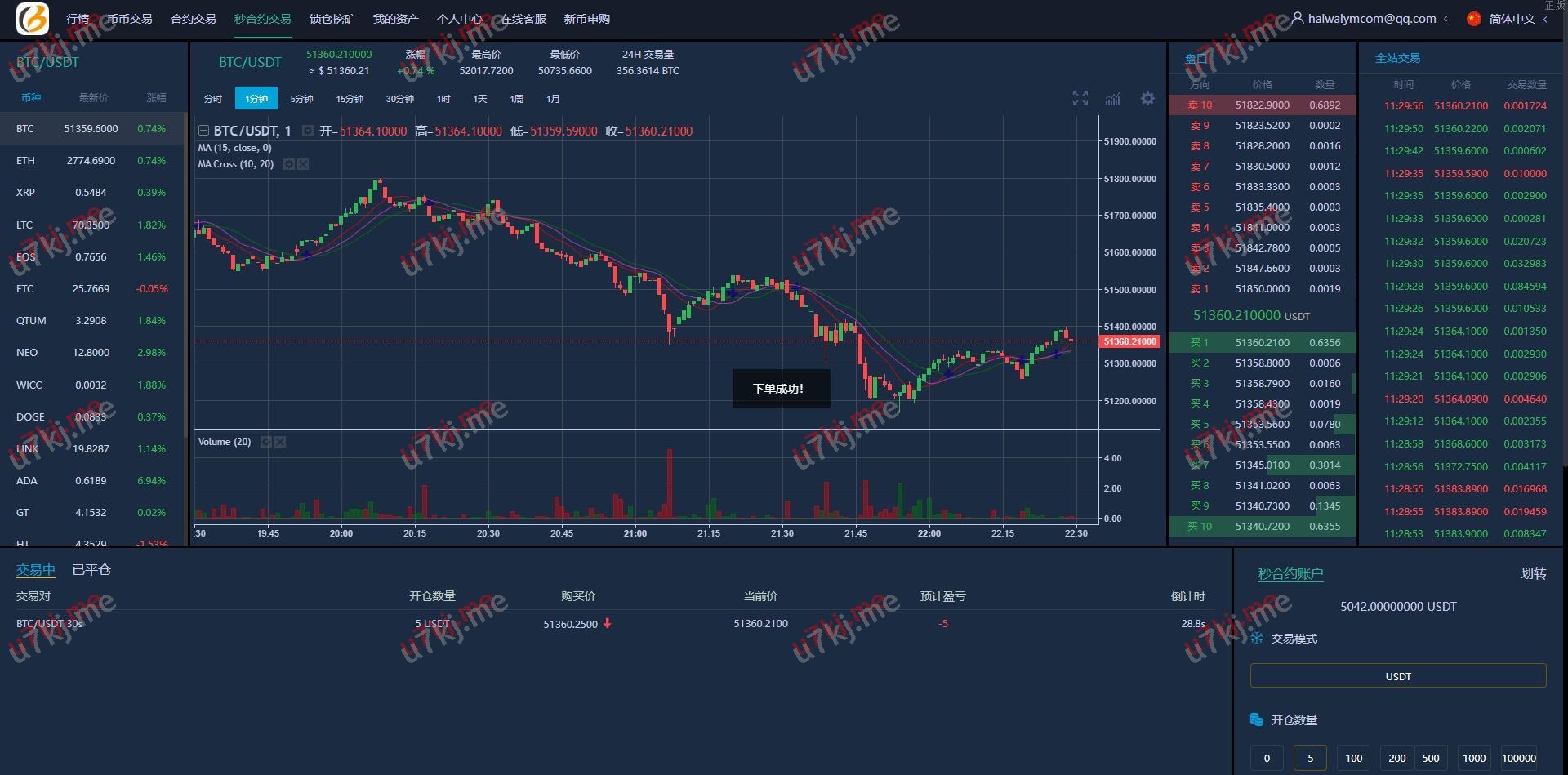Expand account menu next to email
The width and height of the screenshot is (1568, 775).
pos(1445,19)
